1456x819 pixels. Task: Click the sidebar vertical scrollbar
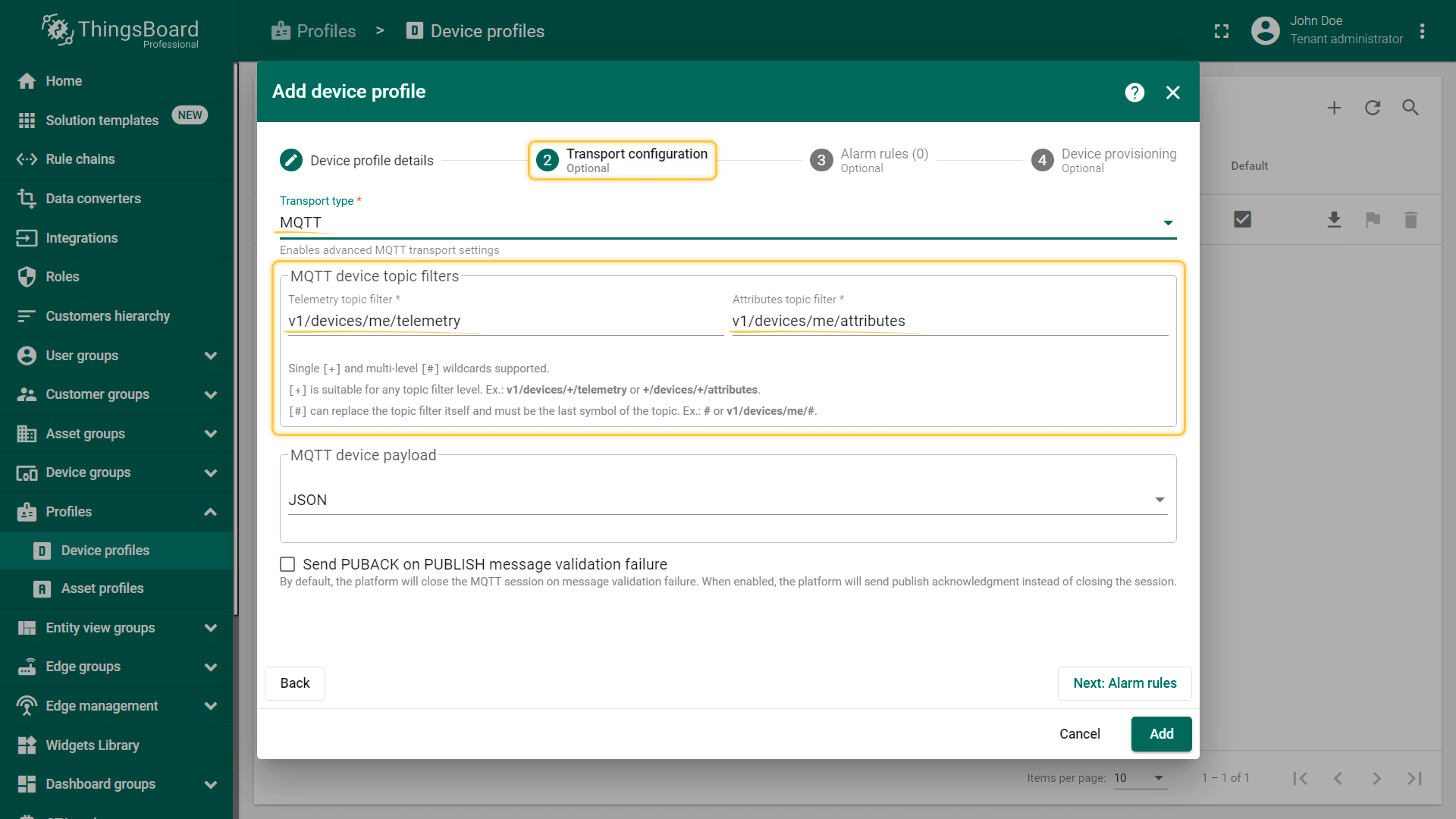[236, 341]
